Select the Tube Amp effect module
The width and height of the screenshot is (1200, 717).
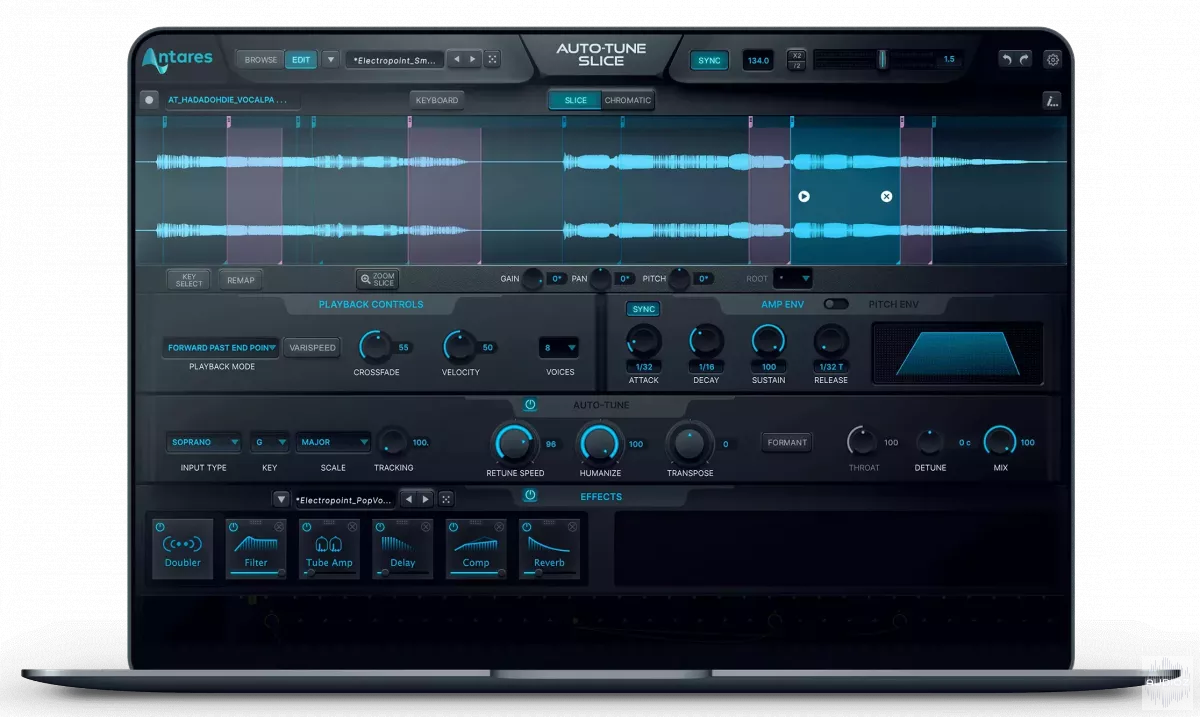[330, 549]
